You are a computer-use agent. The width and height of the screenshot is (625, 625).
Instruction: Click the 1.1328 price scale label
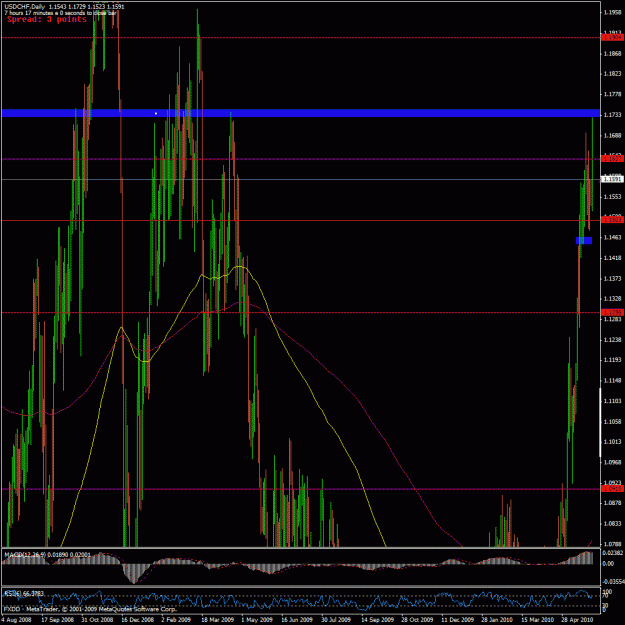pos(613,299)
